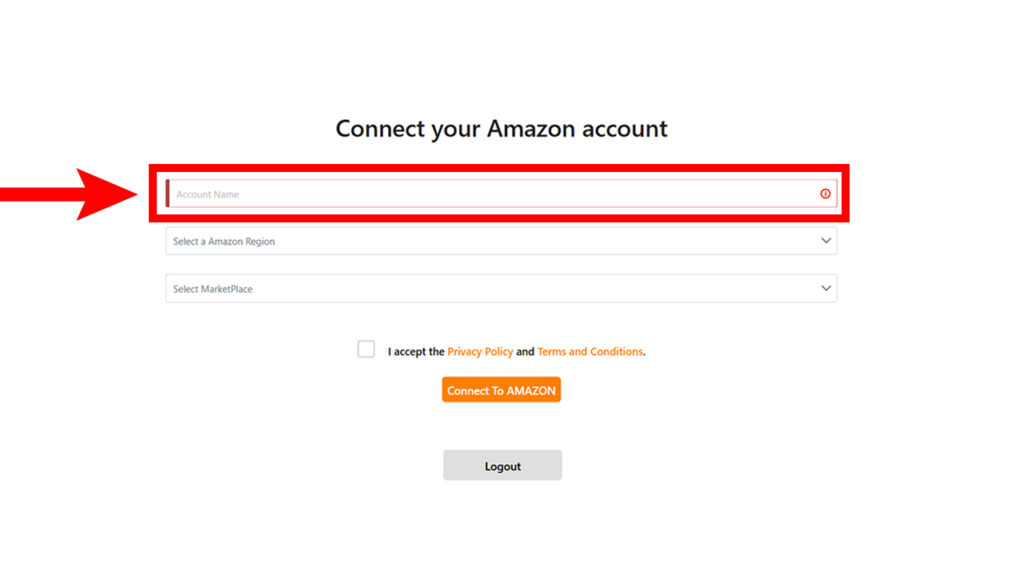
Task: Click the Logout button
Action: pos(502,466)
